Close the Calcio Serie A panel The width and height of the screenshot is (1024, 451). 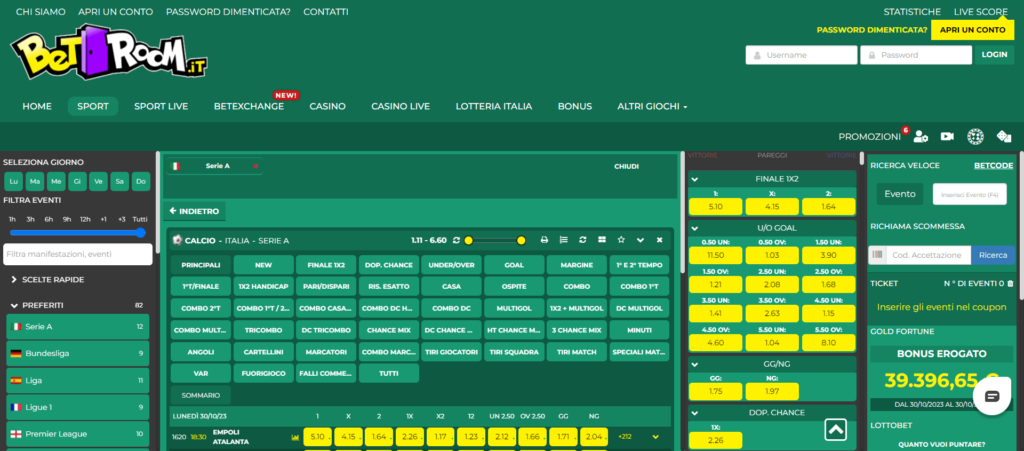(x=660, y=240)
